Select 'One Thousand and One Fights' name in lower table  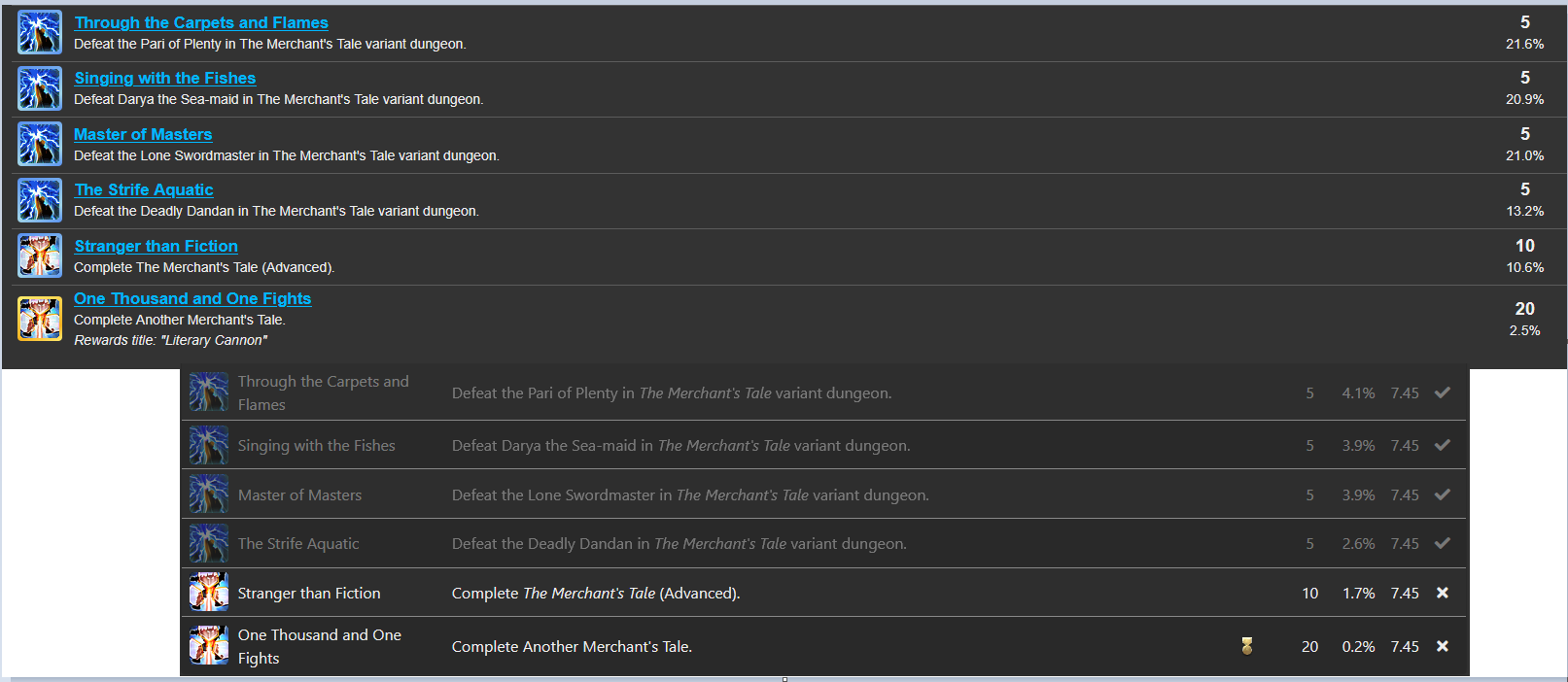pyautogui.click(x=320, y=646)
